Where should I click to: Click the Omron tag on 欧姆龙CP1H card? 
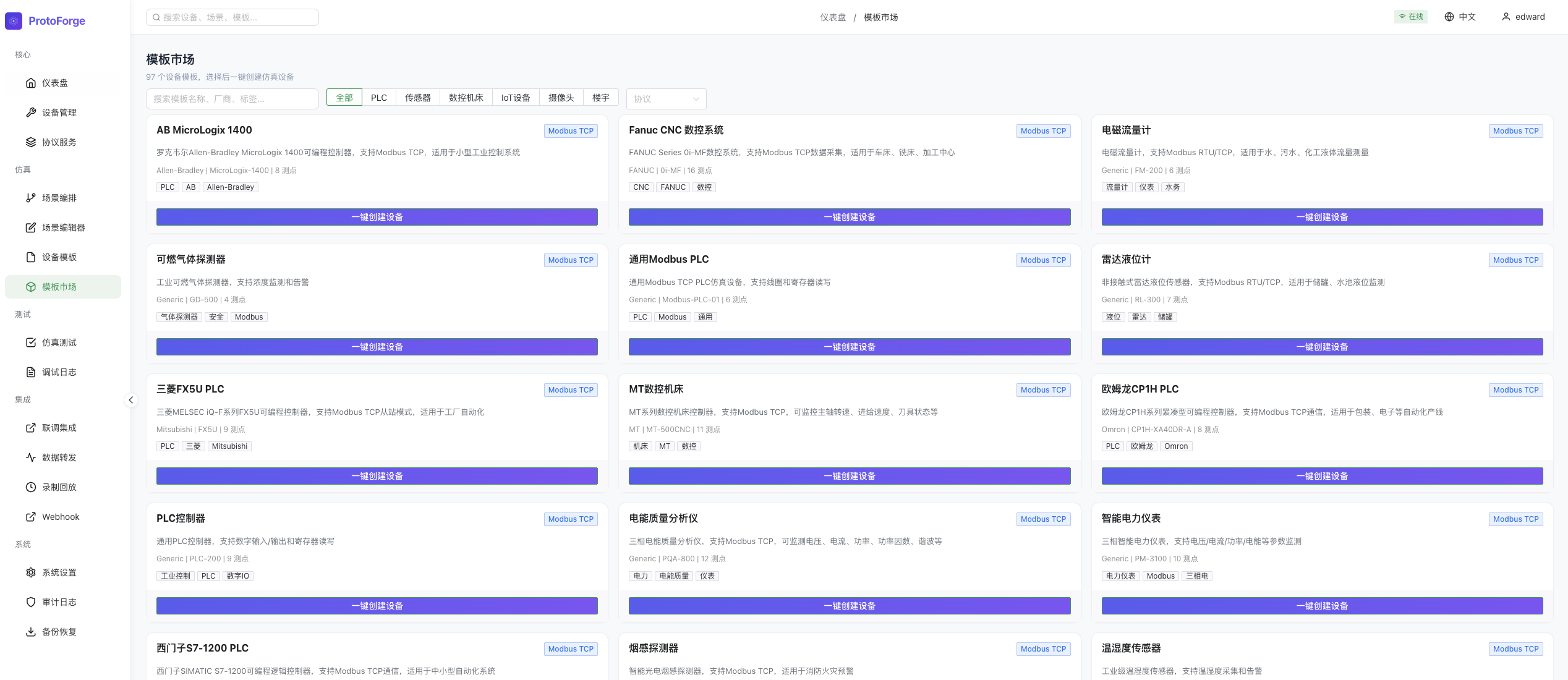pos(1176,446)
